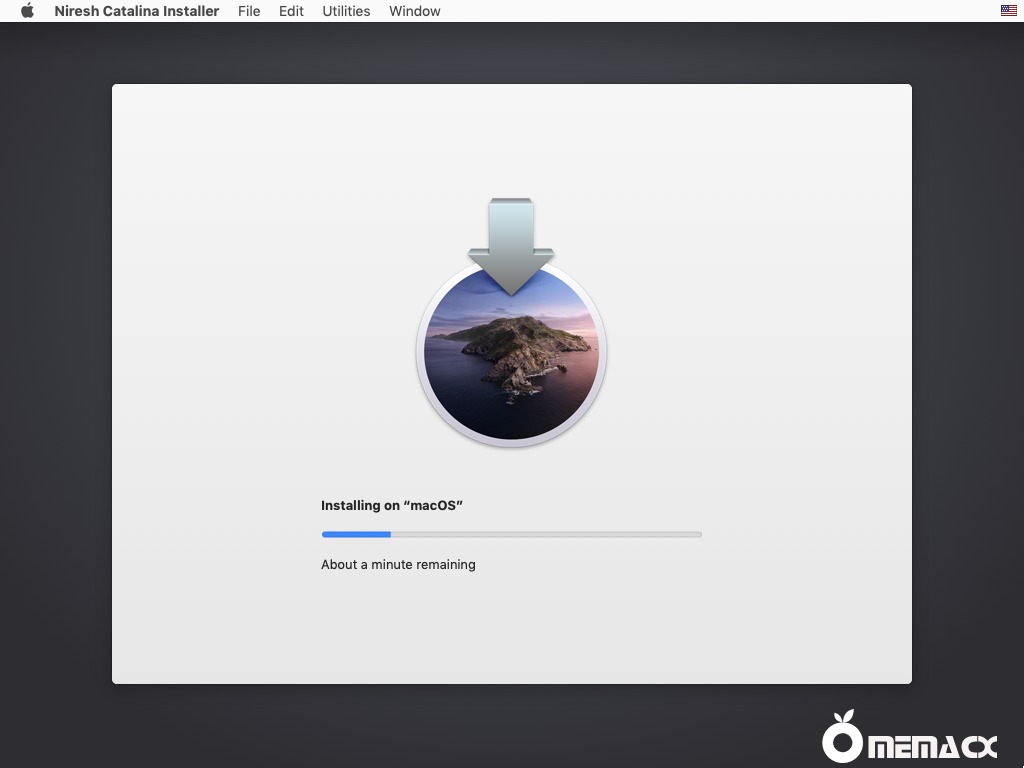Click the blue filled part of progress bar
The width and height of the screenshot is (1024, 768).
tap(355, 535)
